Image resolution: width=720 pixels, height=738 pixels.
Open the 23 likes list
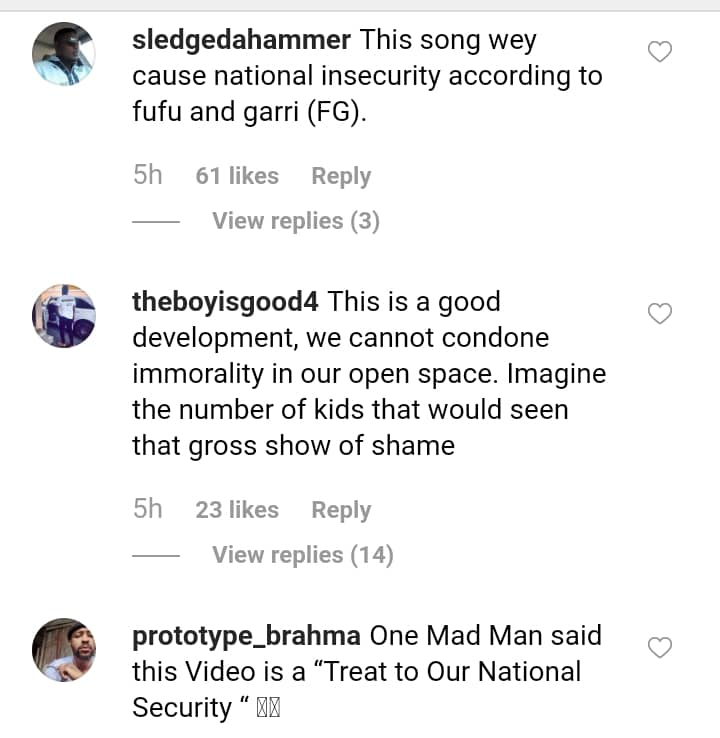pyautogui.click(x=237, y=510)
